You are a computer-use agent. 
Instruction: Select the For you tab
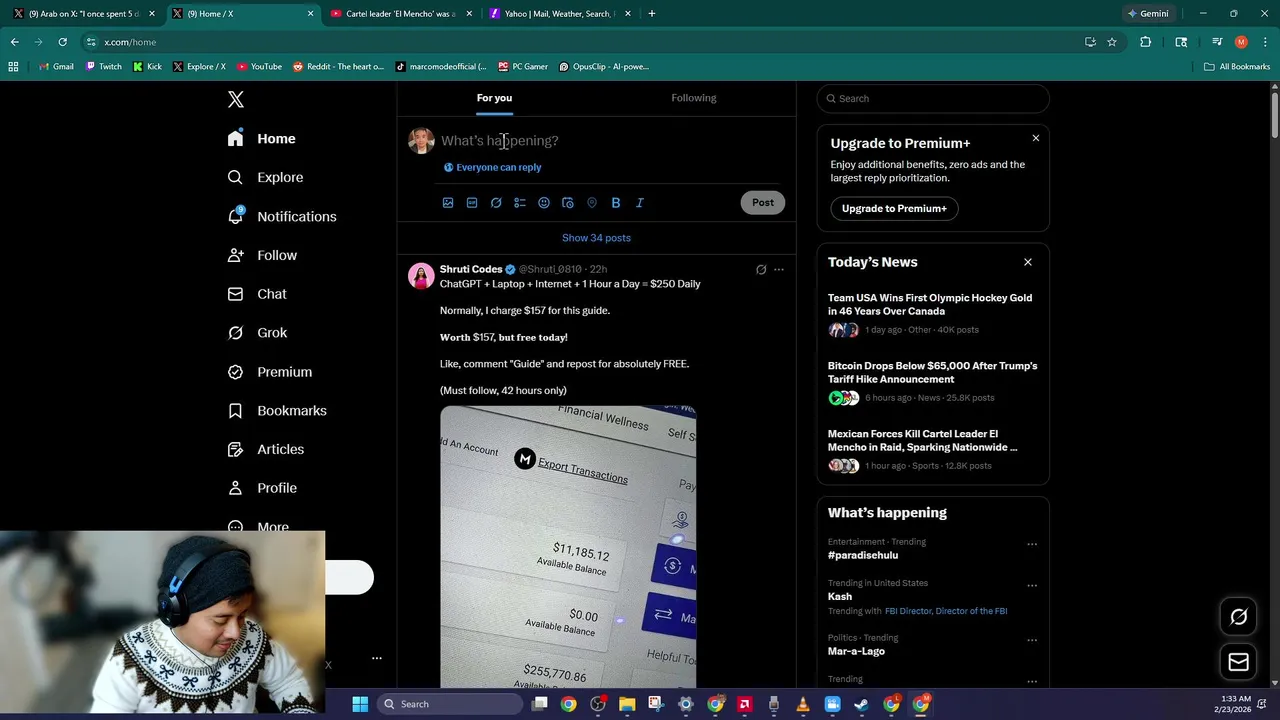pyautogui.click(x=494, y=98)
